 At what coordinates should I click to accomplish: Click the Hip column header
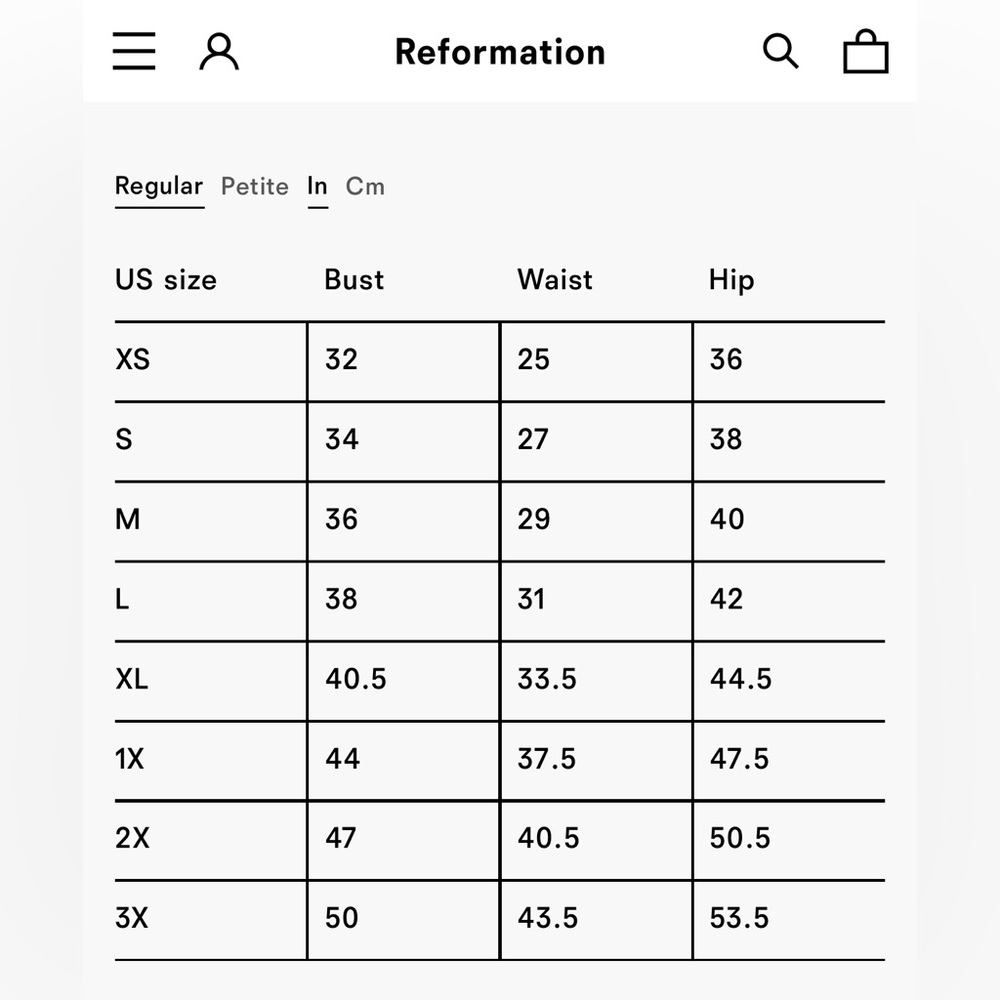(731, 280)
